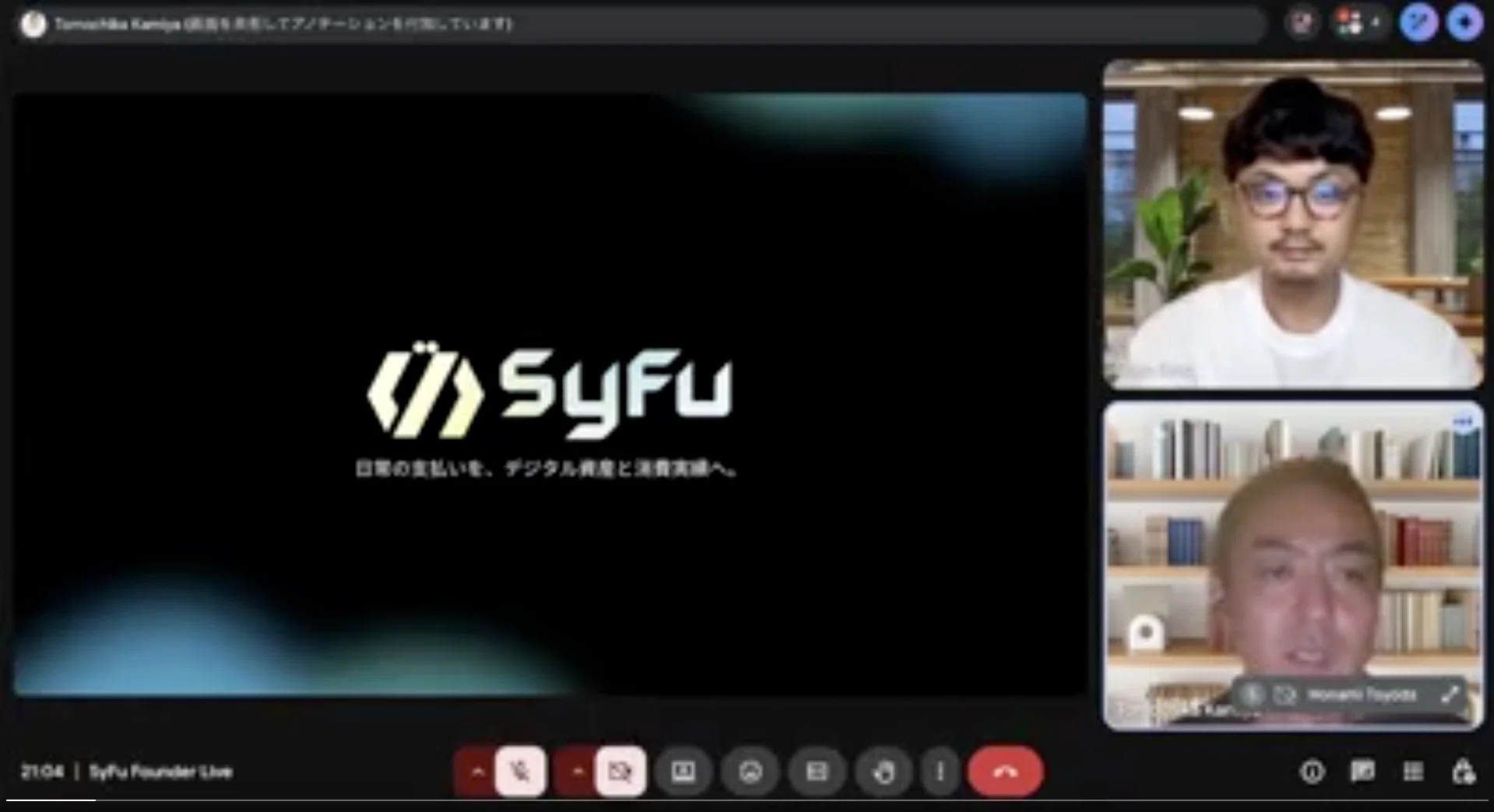Open host controls lock icon

(x=1464, y=772)
